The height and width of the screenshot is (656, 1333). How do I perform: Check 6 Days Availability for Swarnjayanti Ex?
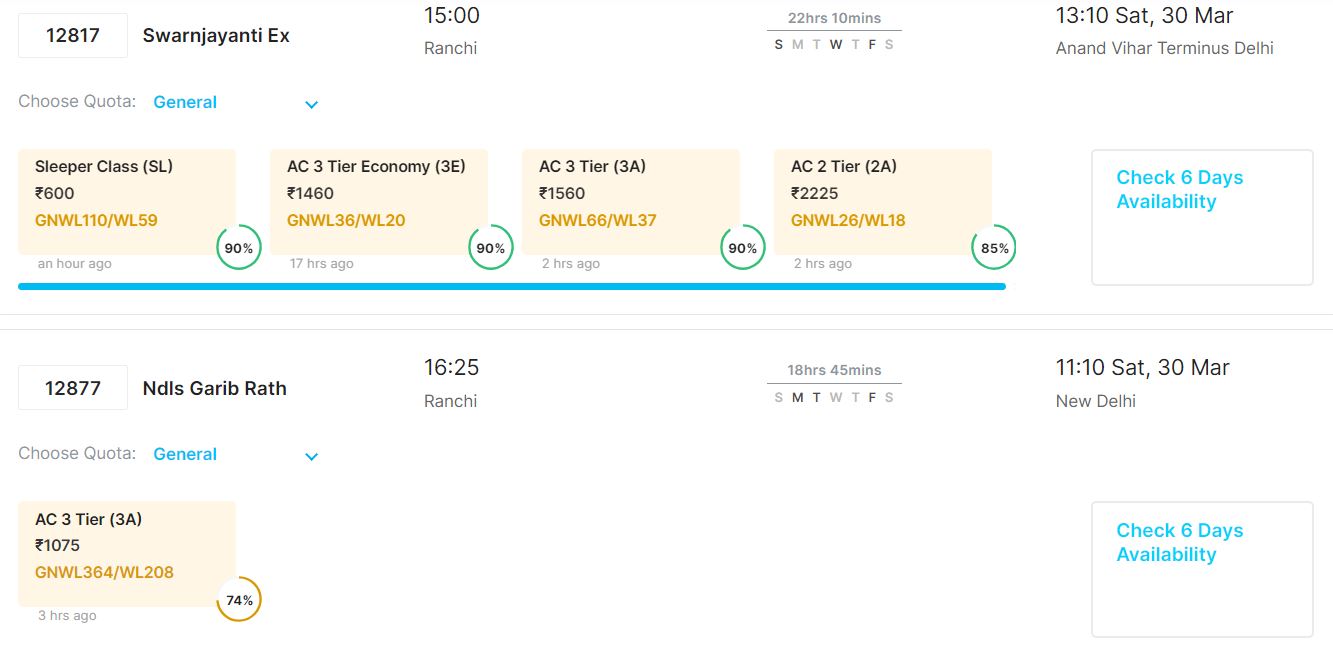point(1180,190)
